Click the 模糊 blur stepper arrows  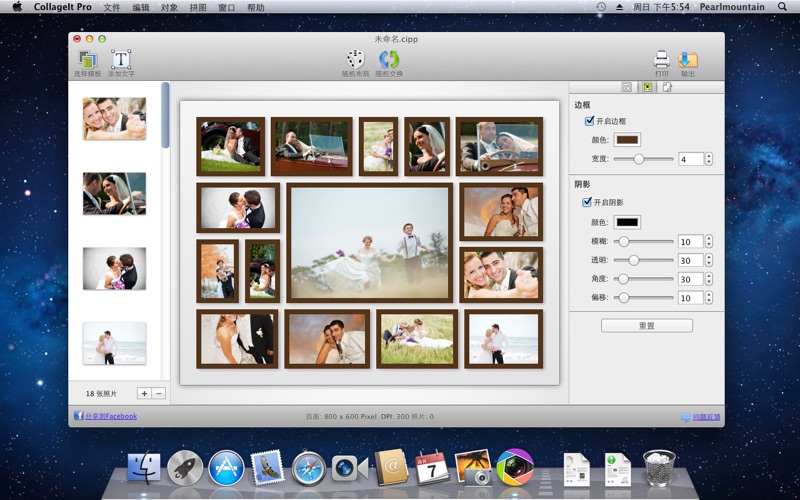click(x=709, y=241)
